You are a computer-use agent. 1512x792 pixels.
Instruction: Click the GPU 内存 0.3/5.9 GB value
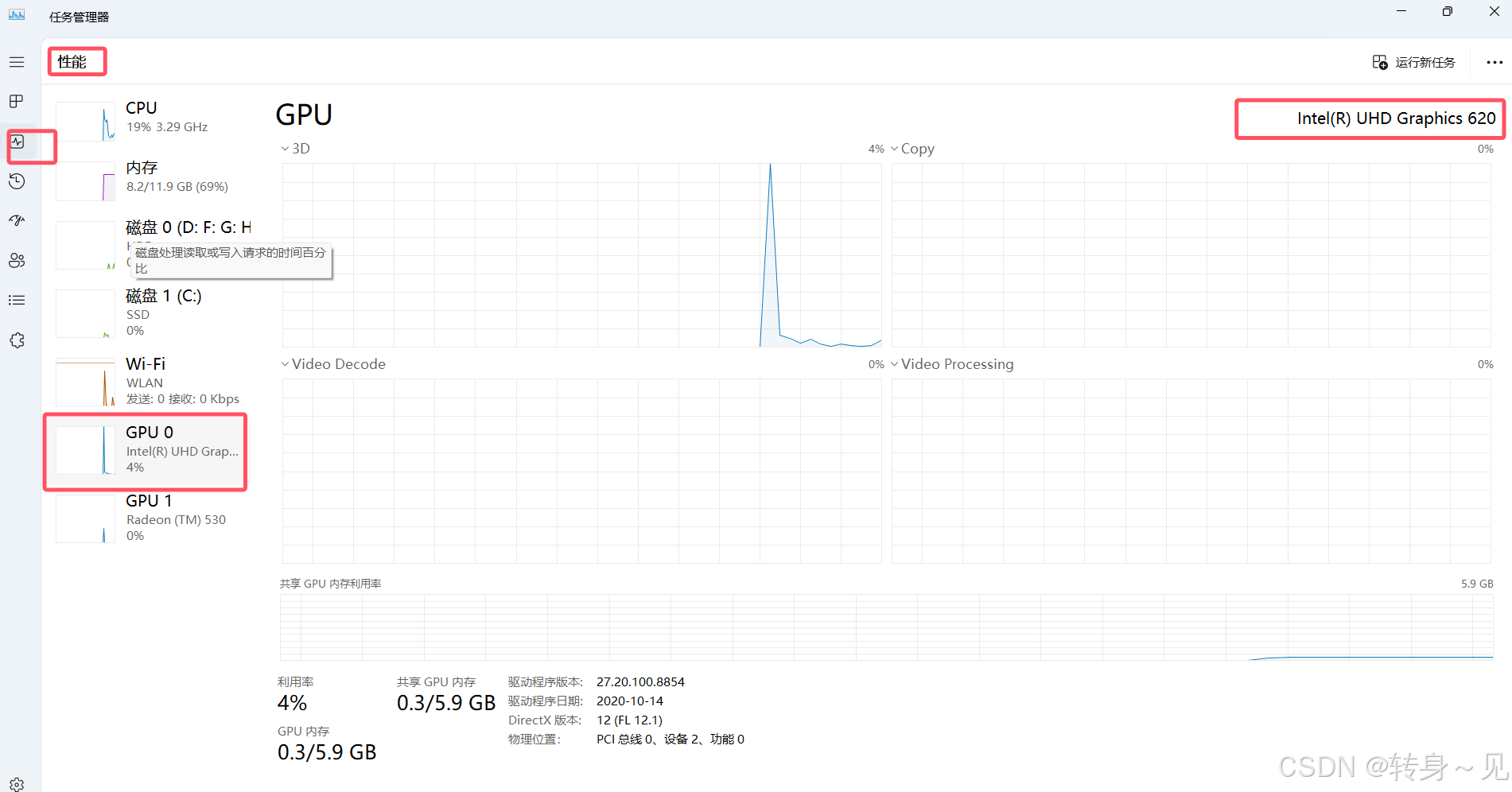pos(327,752)
